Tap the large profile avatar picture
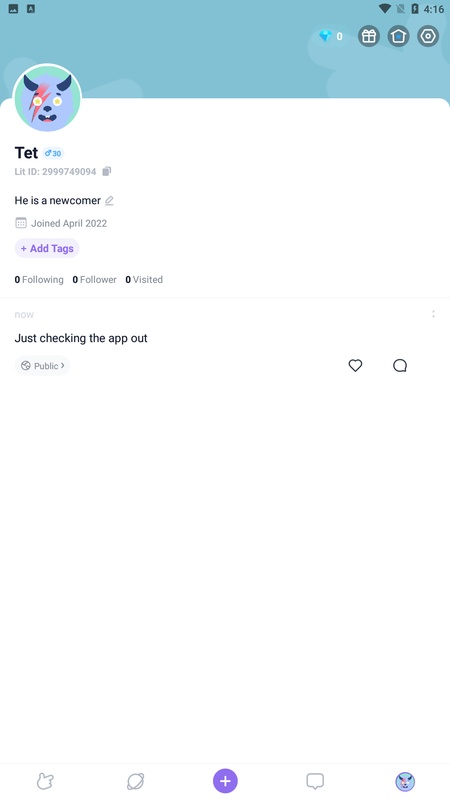The image size is (450, 800). 47,98
